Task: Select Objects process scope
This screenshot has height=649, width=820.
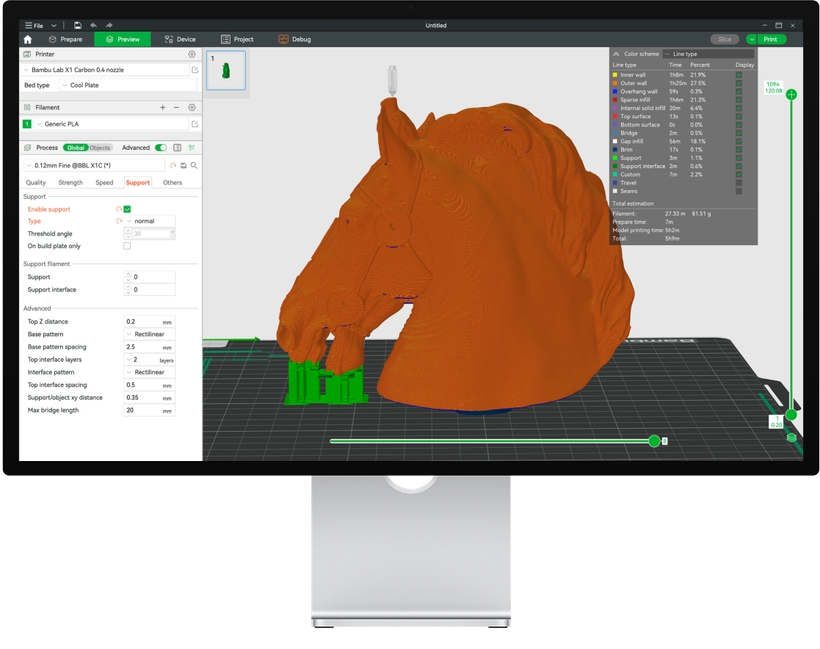Action: [100, 147]
